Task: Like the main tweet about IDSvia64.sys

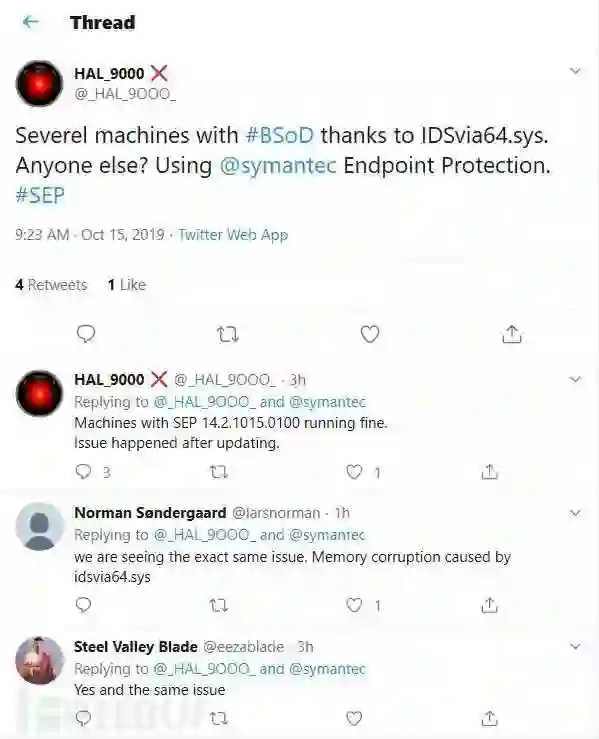Action: pos(370,334)
